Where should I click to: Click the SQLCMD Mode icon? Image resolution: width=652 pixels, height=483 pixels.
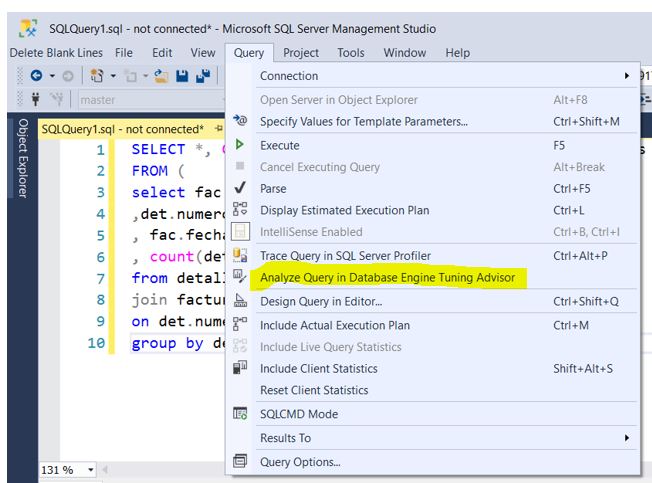(x=240, y=413)
